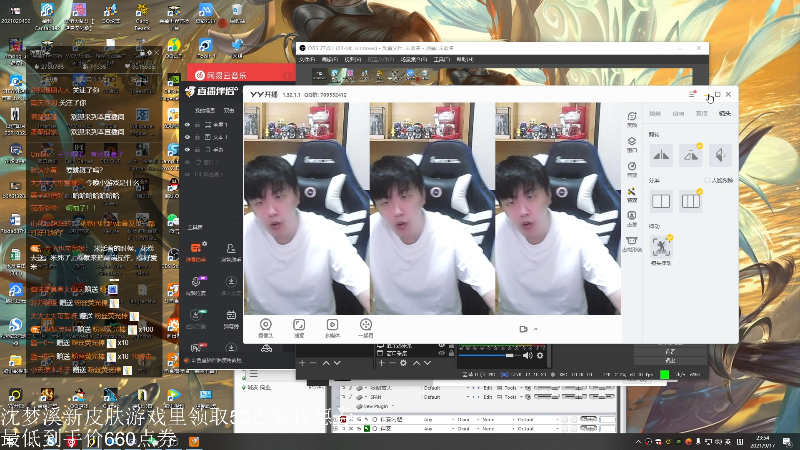
Task: Open the Windows notification center icon
Action: [x=788, y=441]
